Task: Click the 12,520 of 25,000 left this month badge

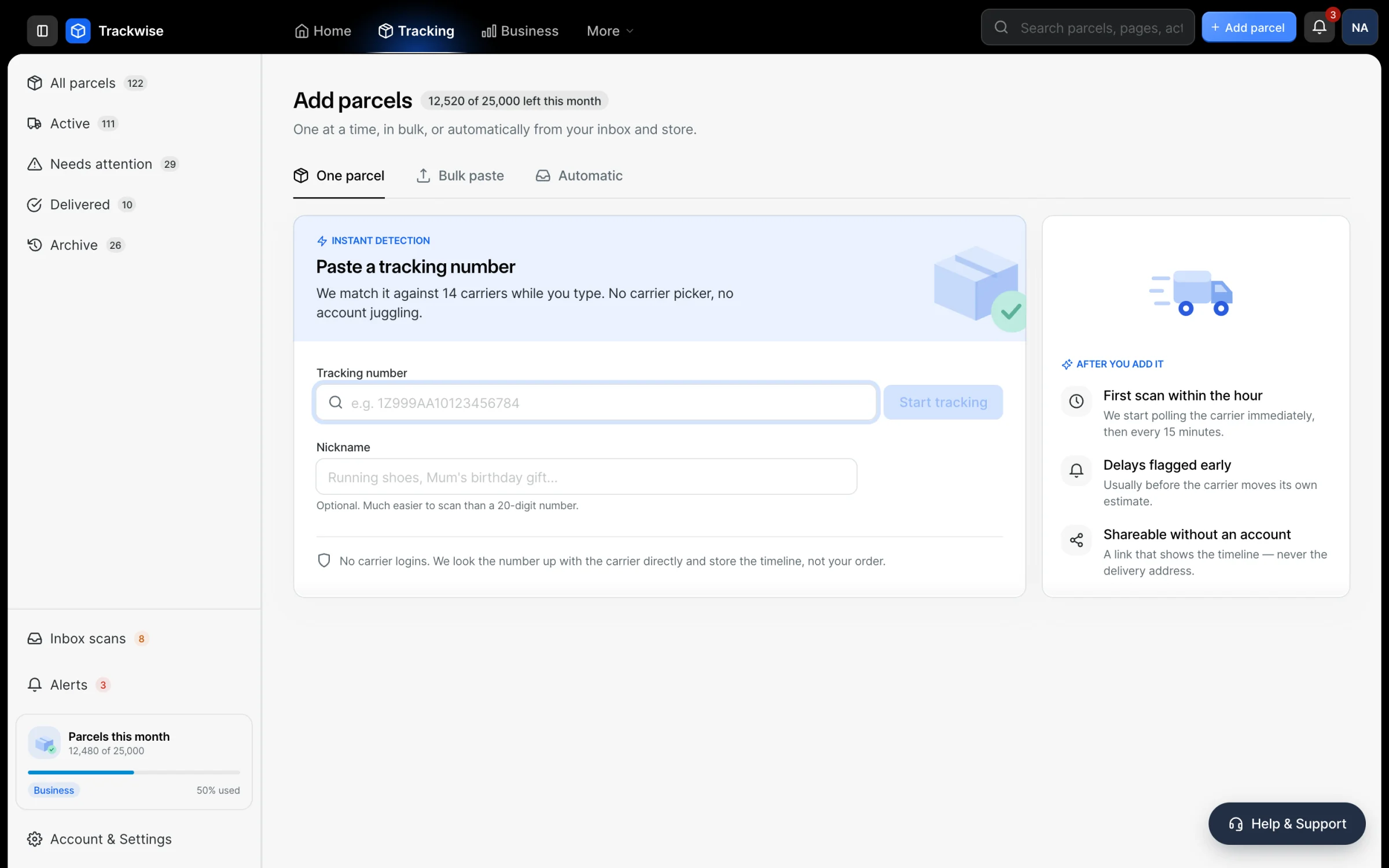Action: (514, 101)
